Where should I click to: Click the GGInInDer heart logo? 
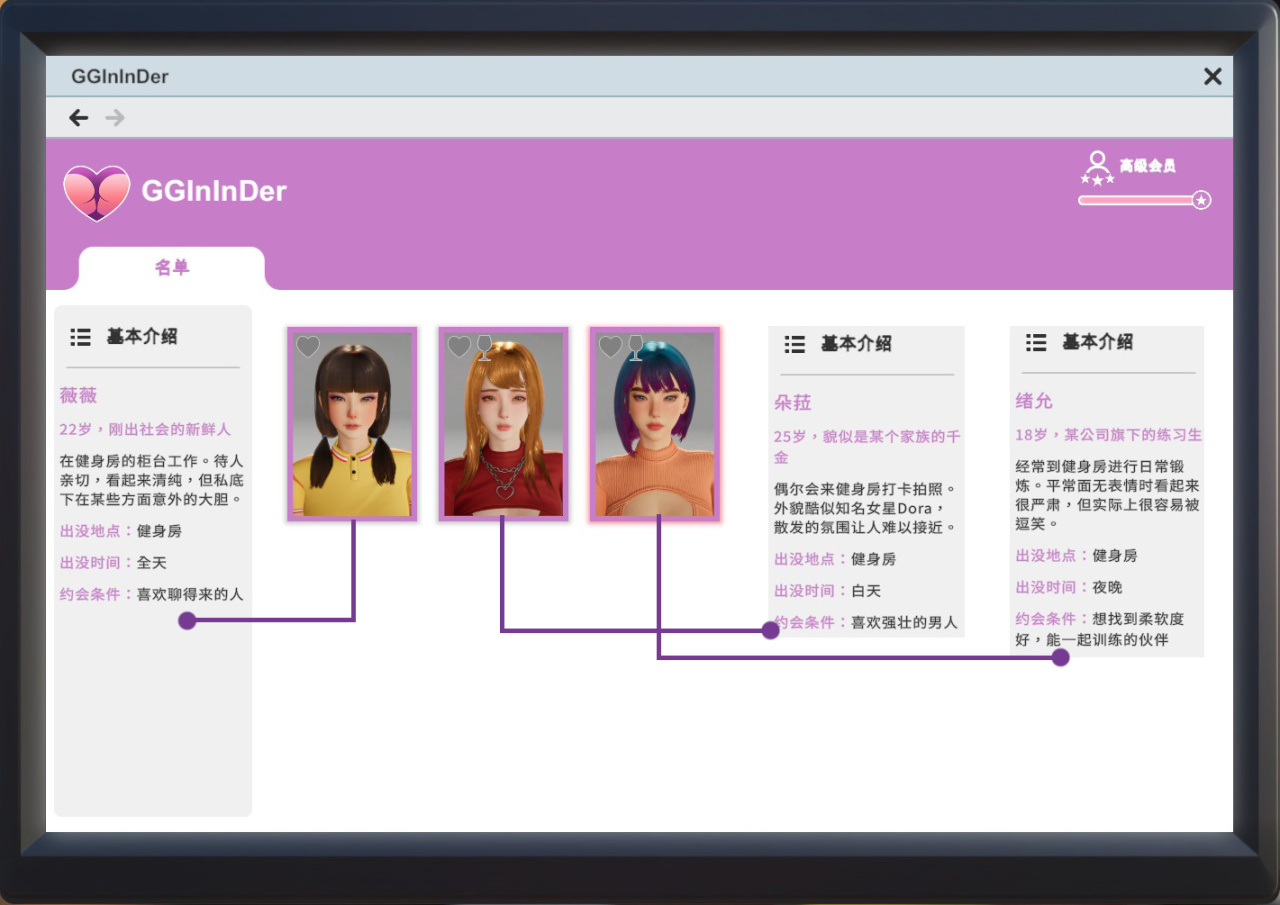pyautogui.click(x=97, y=192)
